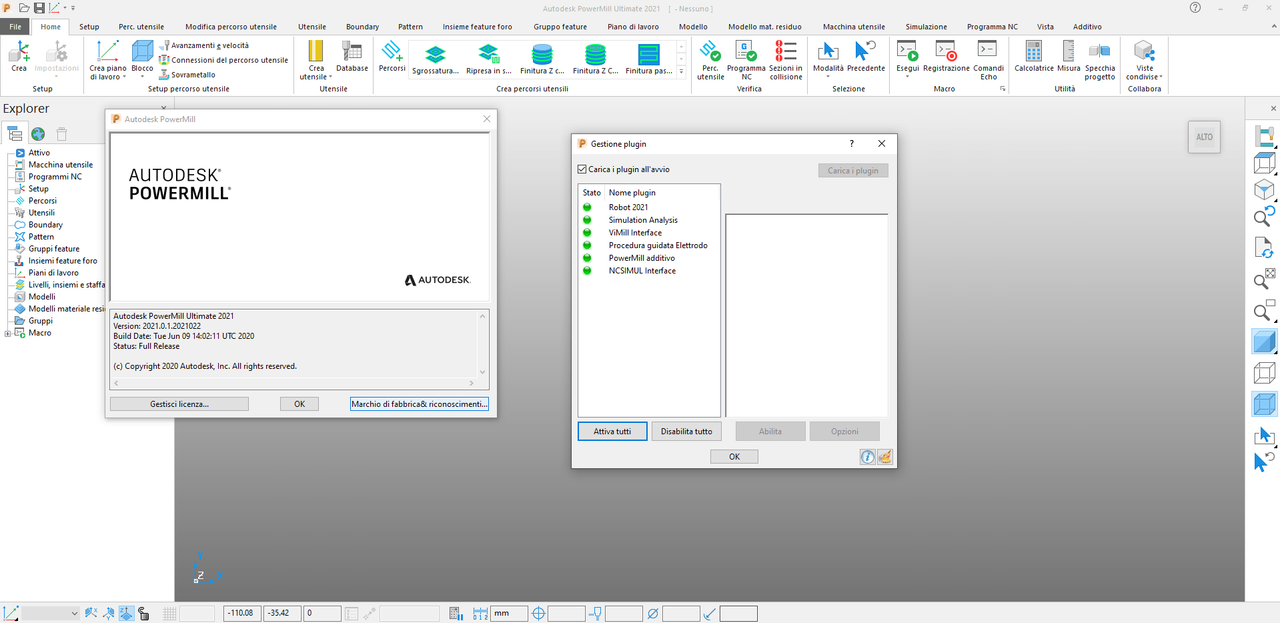1280x623 pixels.
Task: Toggle the Robot 2021 plugin status light
Action: tap(588, 207)
